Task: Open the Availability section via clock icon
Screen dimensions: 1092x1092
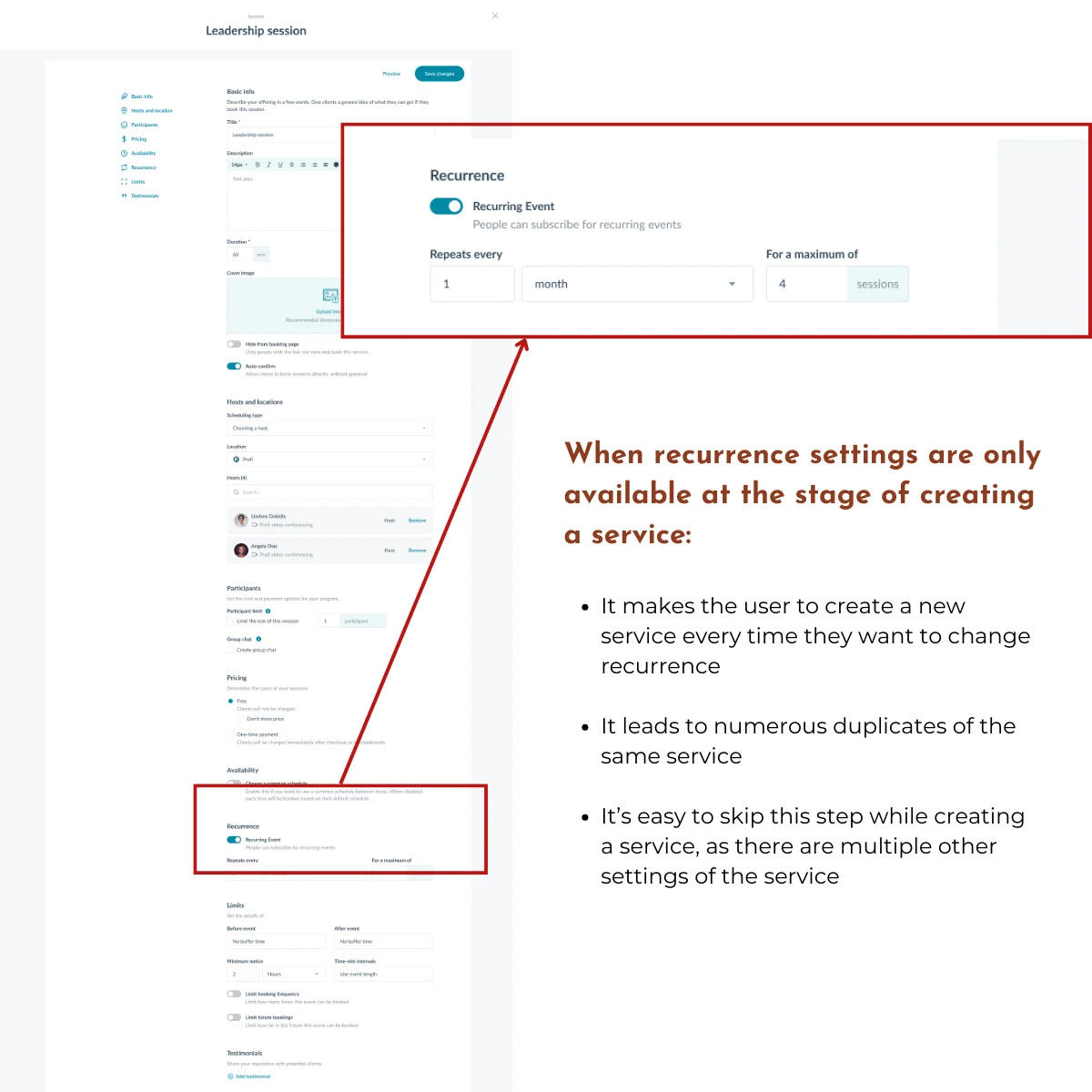Action: click(125, 153)
